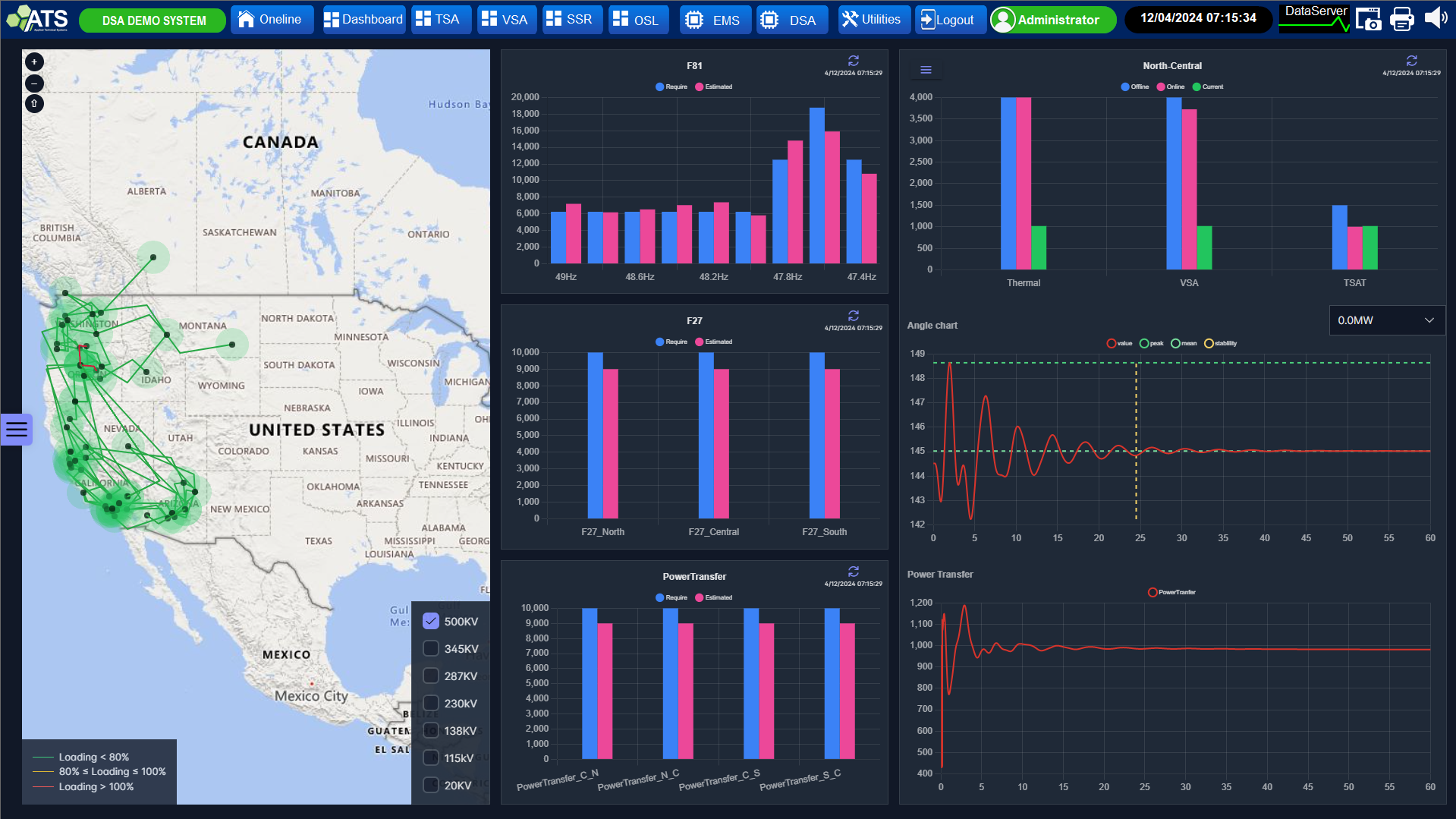This screenshot has height=819, width=1456.
Task: Refresh the PowerTransfer bar chart
Action: (x=853, y=572)
